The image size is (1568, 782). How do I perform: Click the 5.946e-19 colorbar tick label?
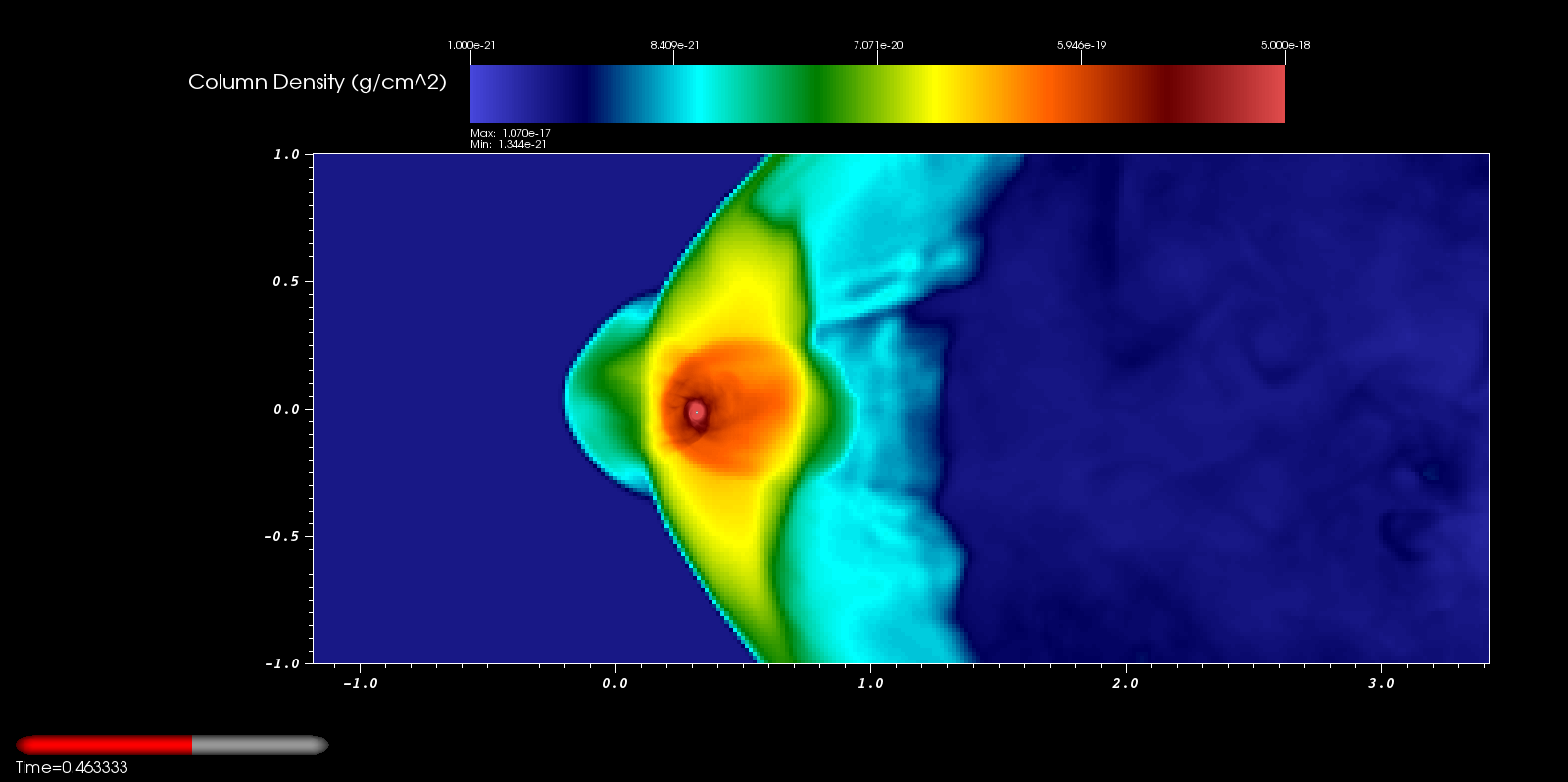(x=1081, y=45)
